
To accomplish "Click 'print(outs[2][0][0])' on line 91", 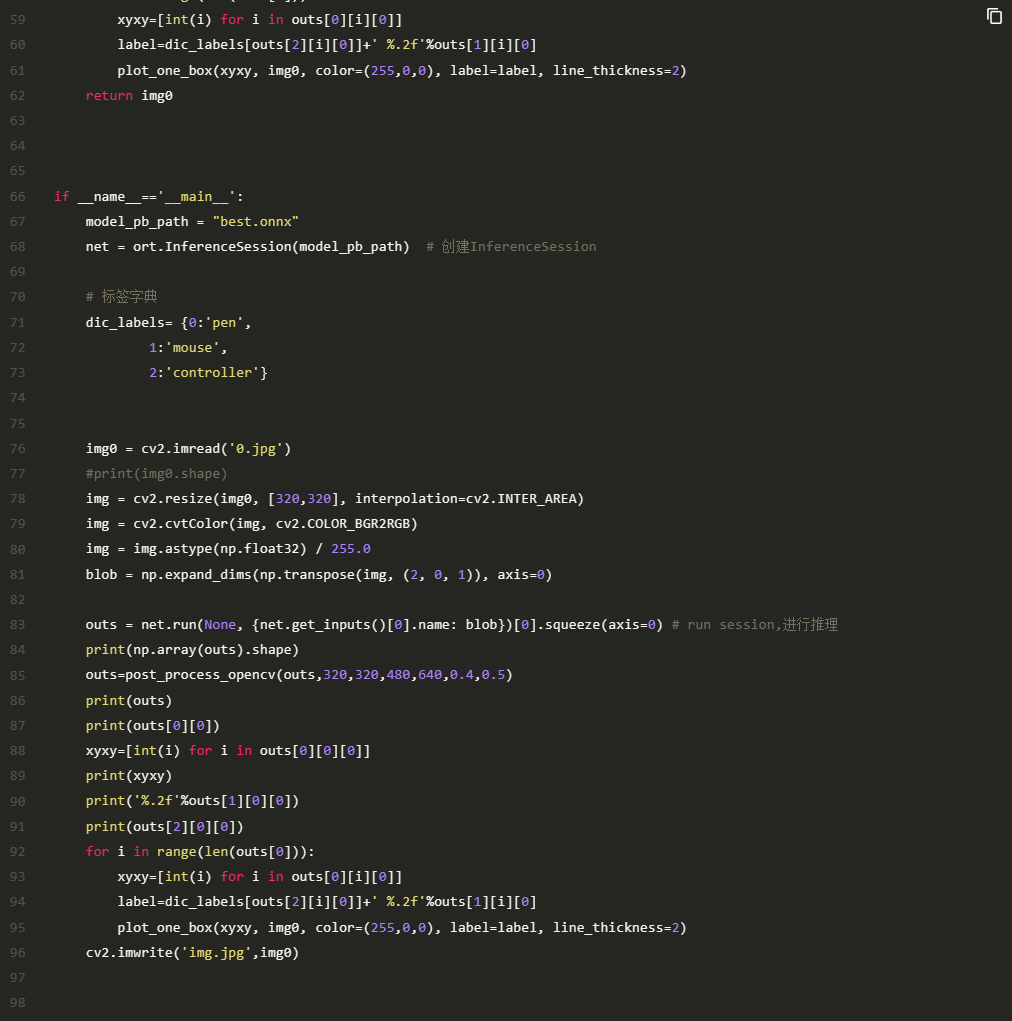I will 164,827.
